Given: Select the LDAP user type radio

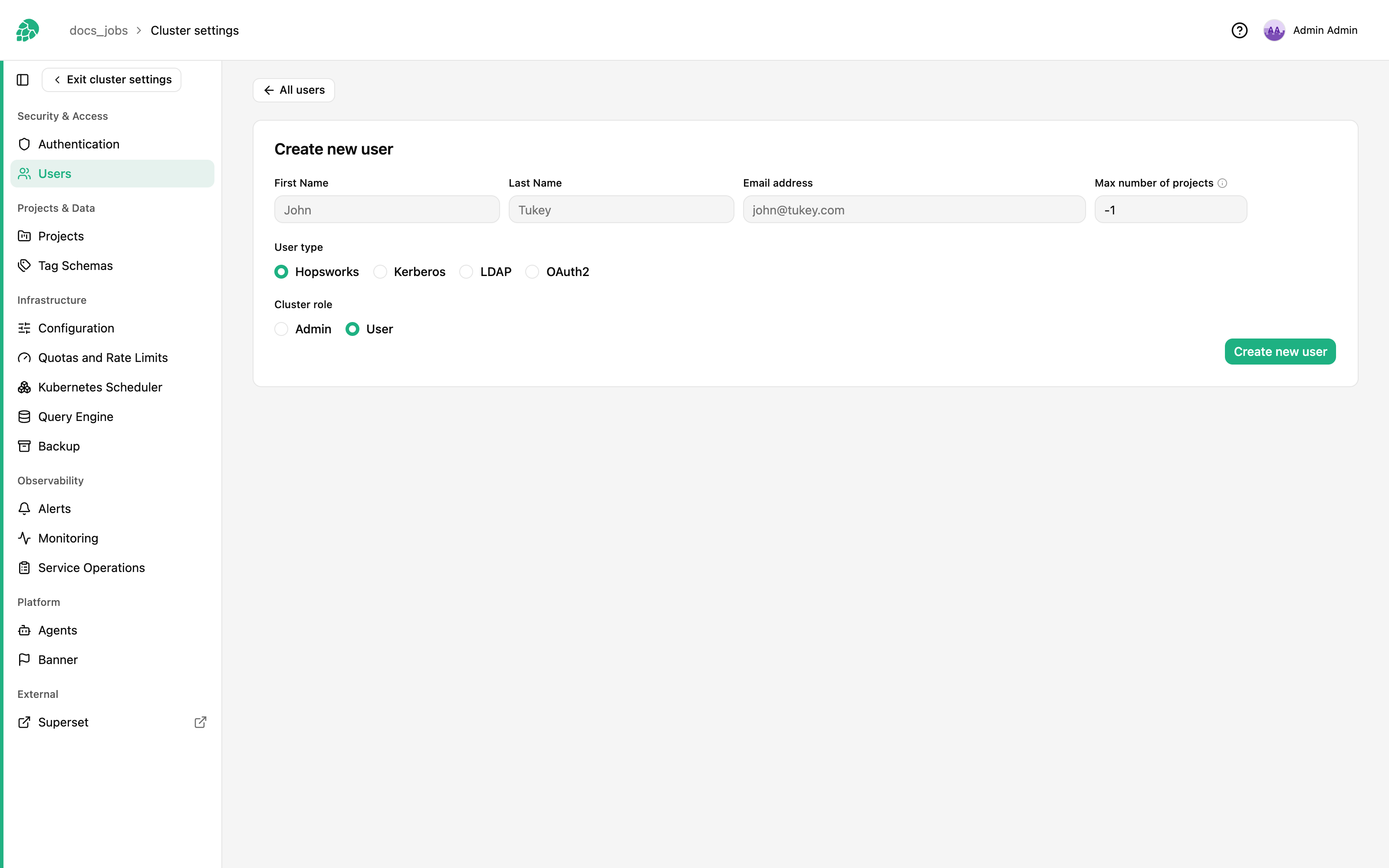Looking at the screenshot, I should 466,272.
